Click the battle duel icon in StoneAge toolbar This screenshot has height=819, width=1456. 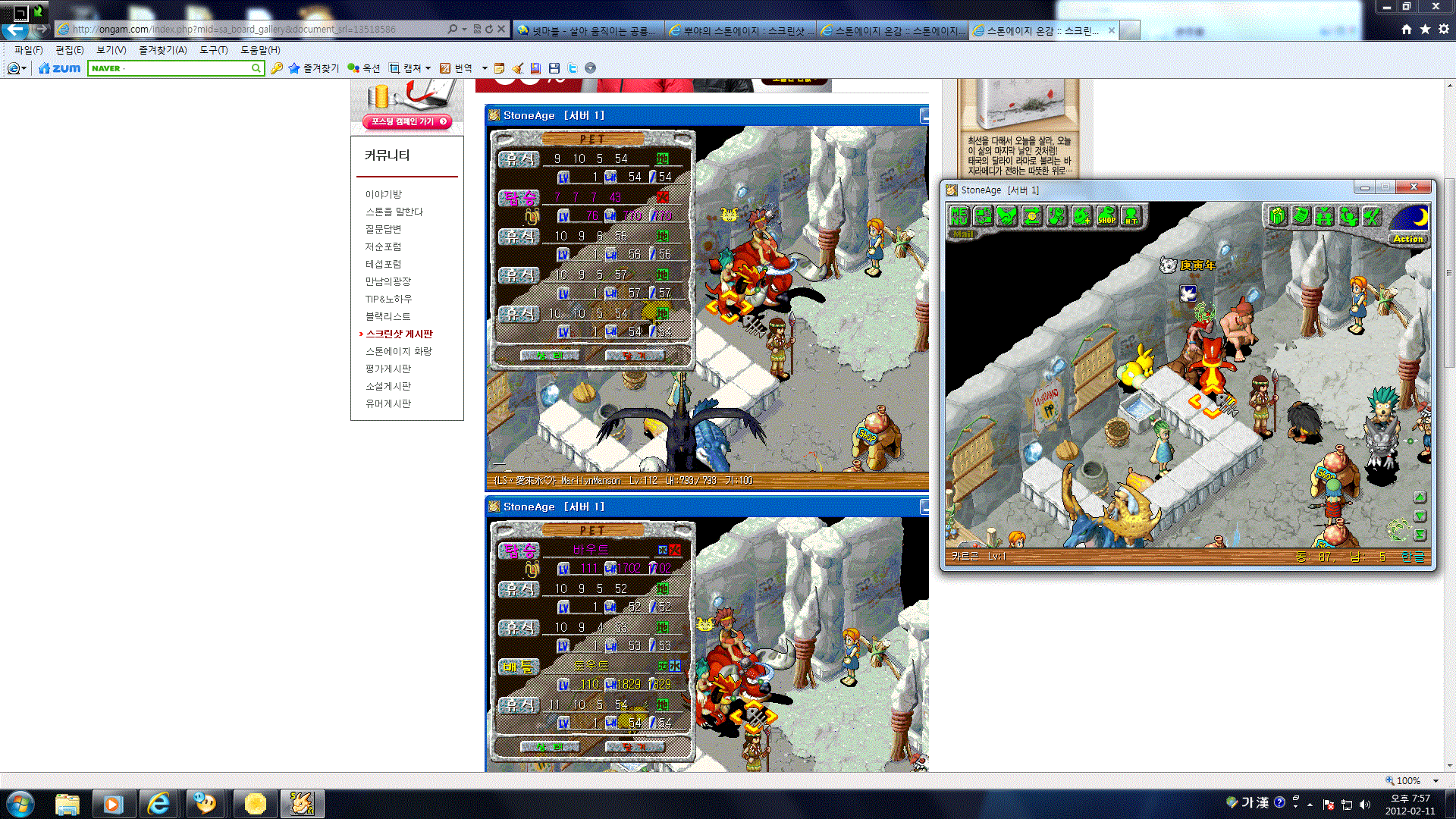click(x=1057, y=216)
